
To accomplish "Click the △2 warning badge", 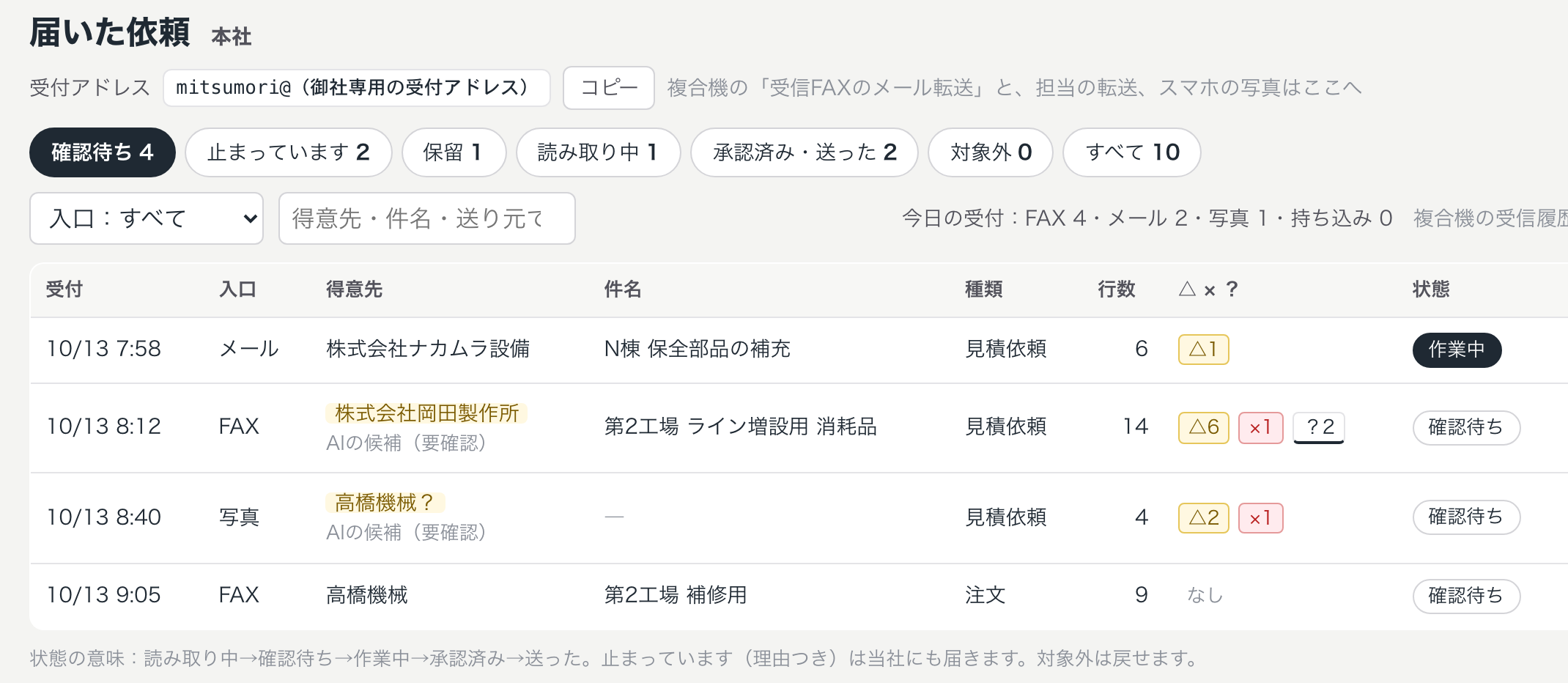I will click(x=1204, y=518).
